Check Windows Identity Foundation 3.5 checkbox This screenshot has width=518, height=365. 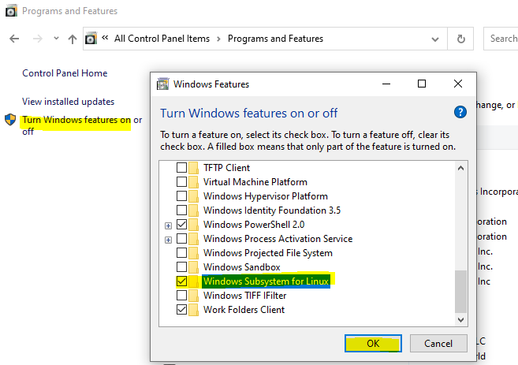pos(182,210)
